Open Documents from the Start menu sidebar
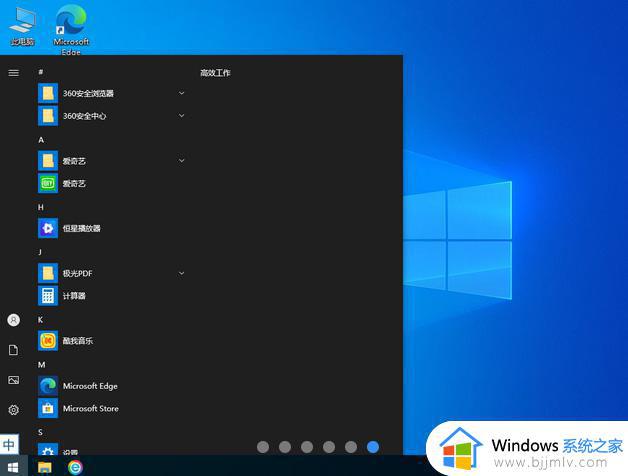The image size is (628, 476). [13, 350]
